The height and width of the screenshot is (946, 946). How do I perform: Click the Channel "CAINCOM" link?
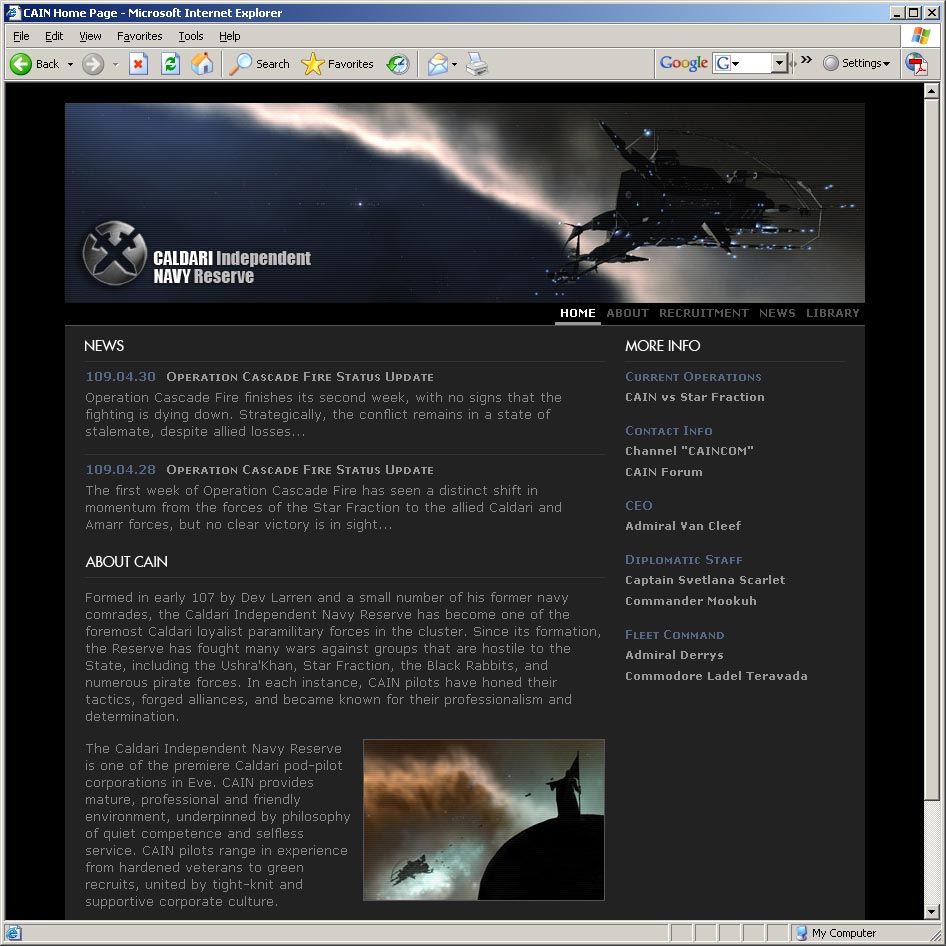(689, 451)
